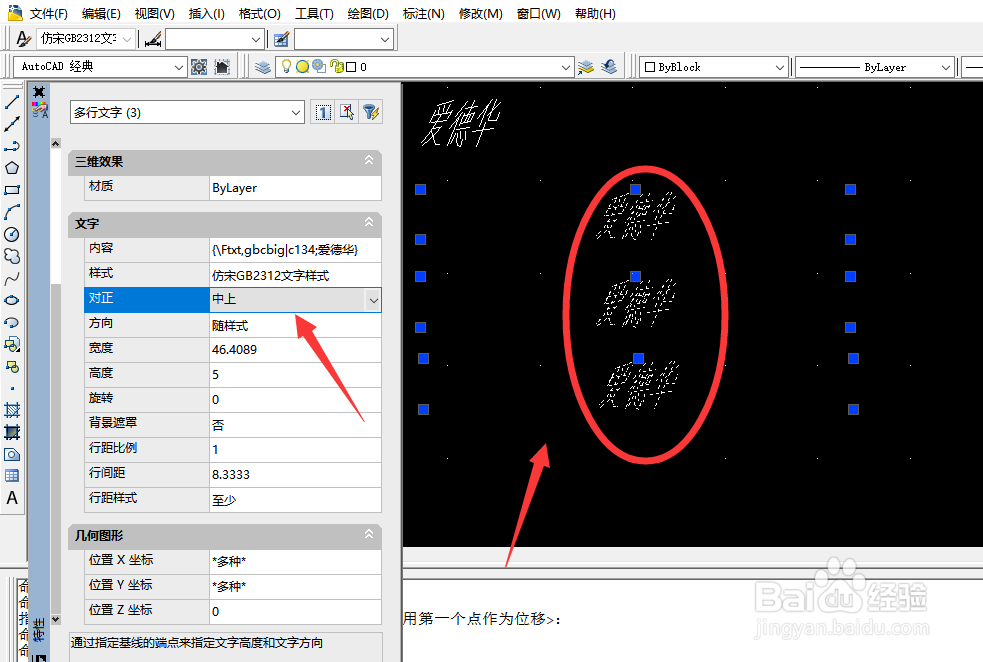Select the Table tool

tap(12, 476)
